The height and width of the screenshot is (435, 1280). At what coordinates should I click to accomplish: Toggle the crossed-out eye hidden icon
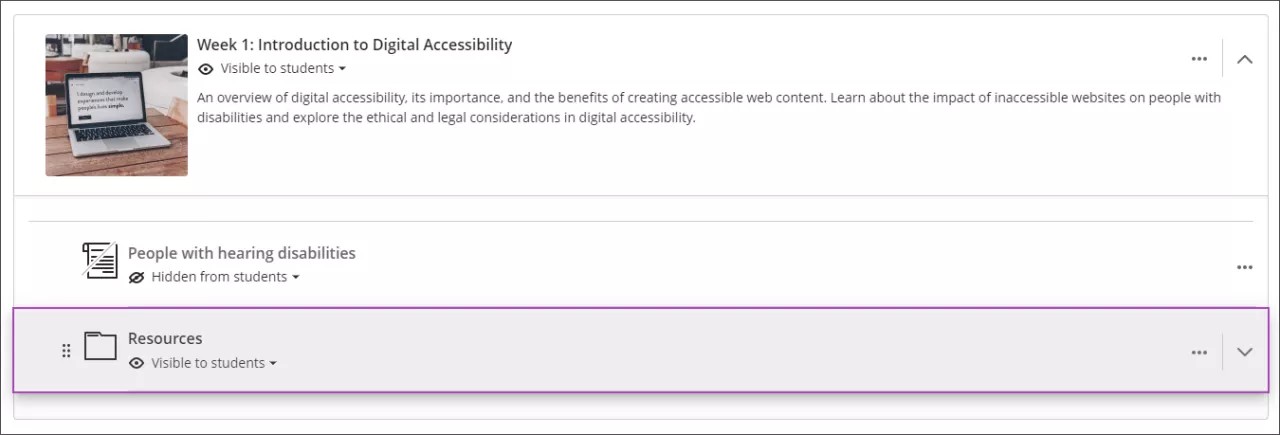click(137, 277)
